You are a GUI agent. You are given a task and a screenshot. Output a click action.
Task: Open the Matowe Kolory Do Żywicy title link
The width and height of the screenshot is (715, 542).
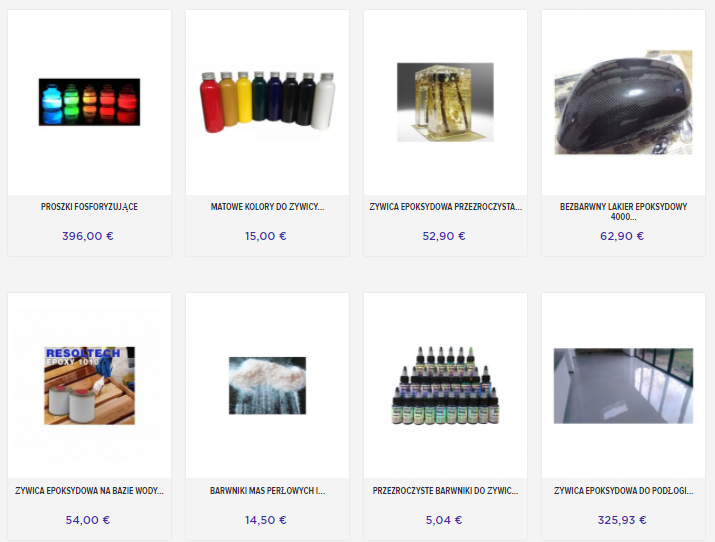click(268, 206)
